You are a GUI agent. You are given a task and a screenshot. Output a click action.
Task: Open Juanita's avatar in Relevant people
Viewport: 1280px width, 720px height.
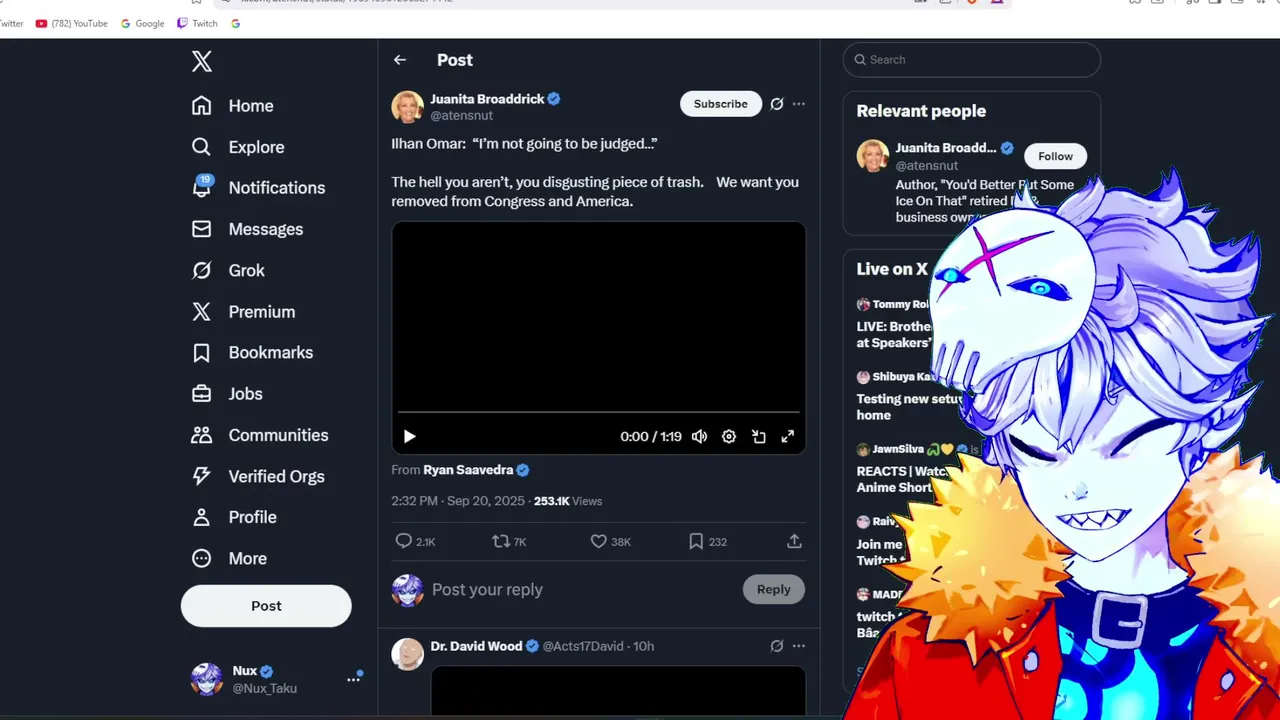pyautogui.click(x=873, y=156)
